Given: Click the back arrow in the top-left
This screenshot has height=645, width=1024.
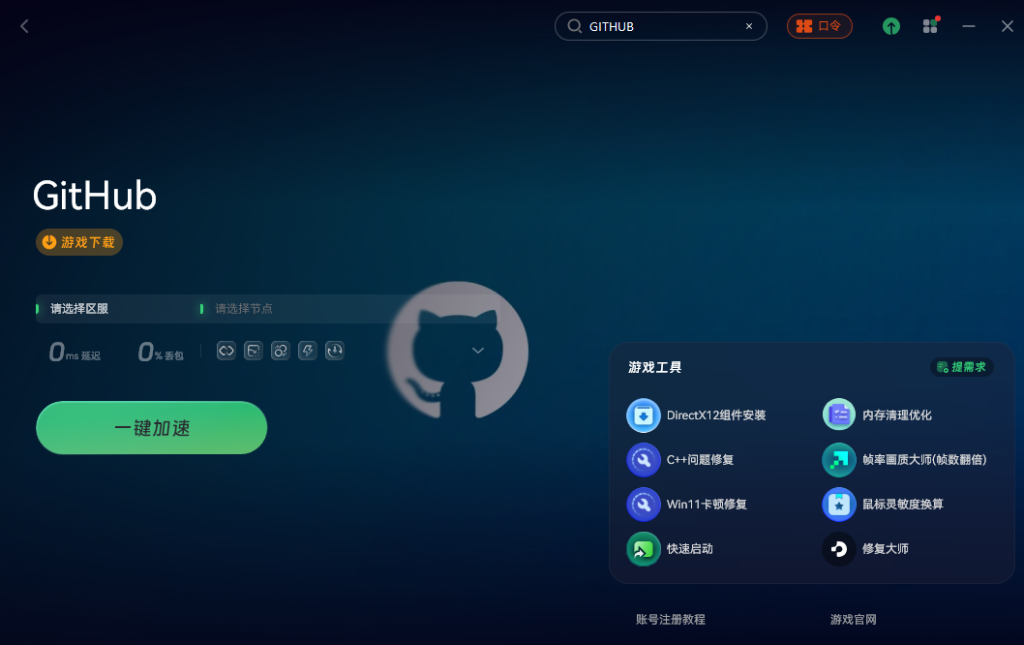Looking at the screenshot, I should pyautogui.click(x=25, y=26).
